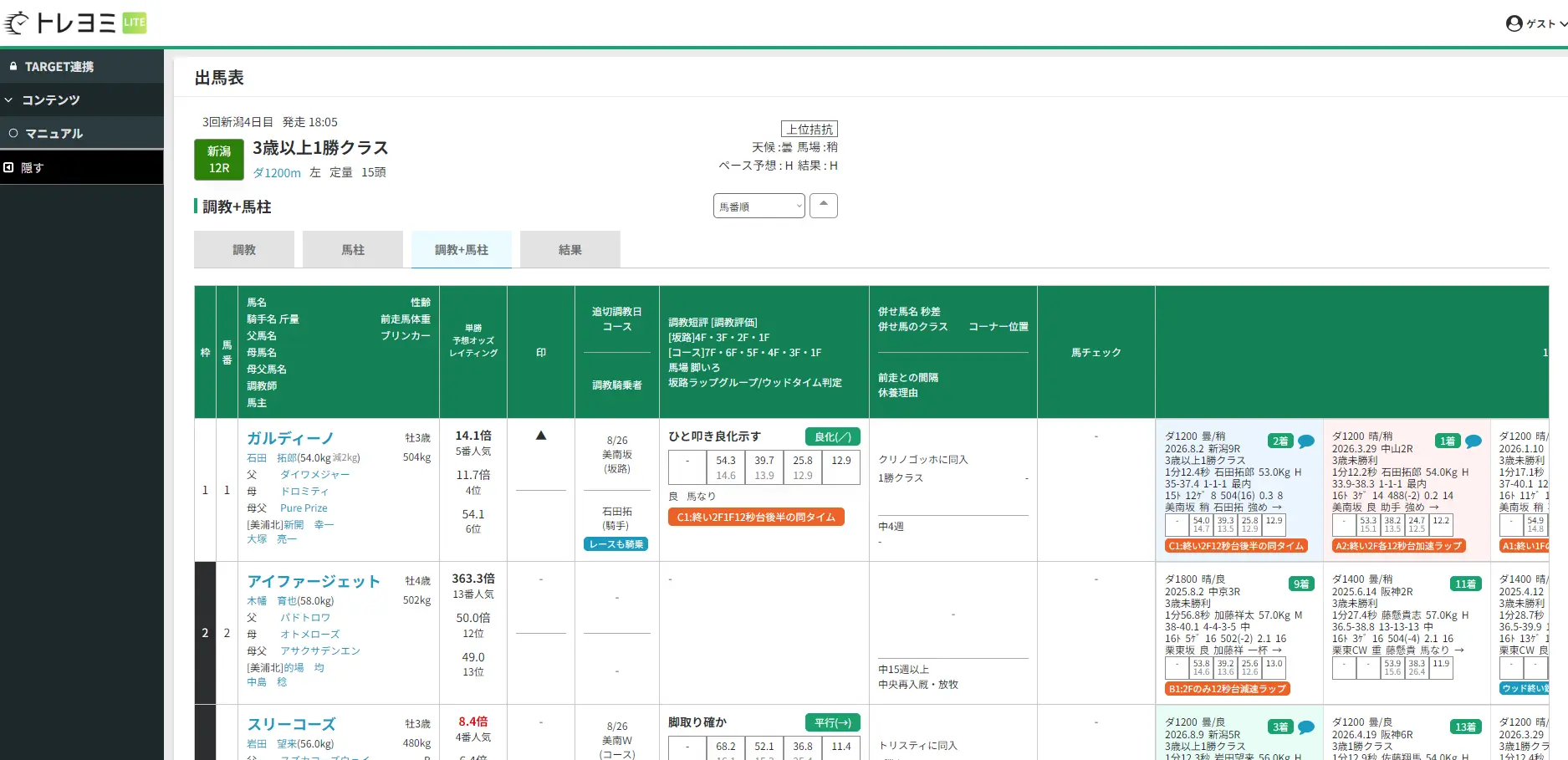The width and height of the screenshot is (1568, 760).
Task: Click the 平行(→) evaluation badge
Action: click(833, 722)
